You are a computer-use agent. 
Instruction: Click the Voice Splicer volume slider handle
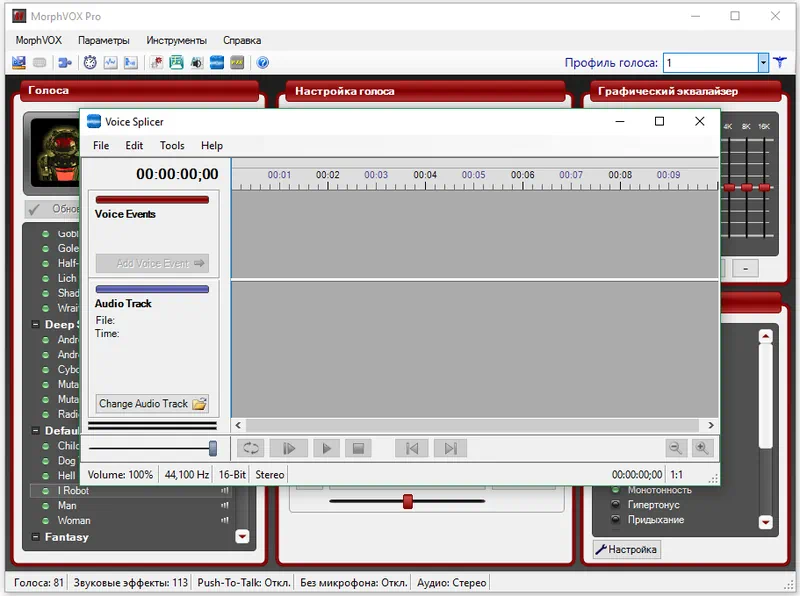pyautogui.click(x=213, y=449)
